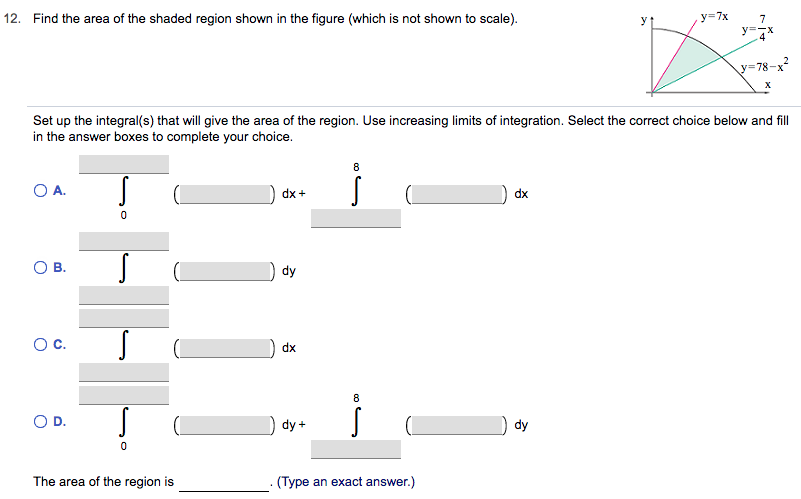801x499 pixels.
Task: Click choice A second integral lower limit box
Action: [x=355, y=218]
